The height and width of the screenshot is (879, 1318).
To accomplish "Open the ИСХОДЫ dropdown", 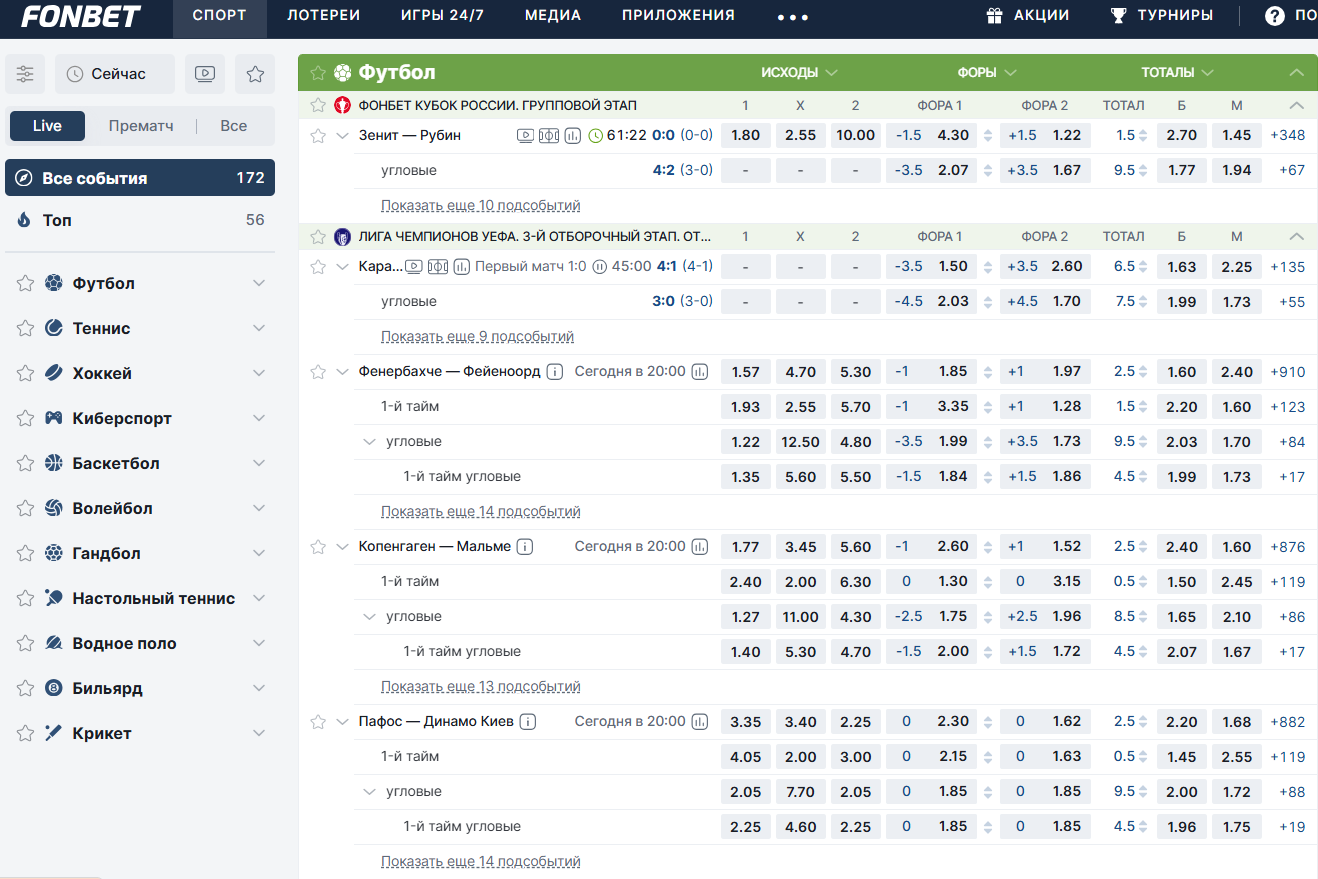I will tap(799, 73).
